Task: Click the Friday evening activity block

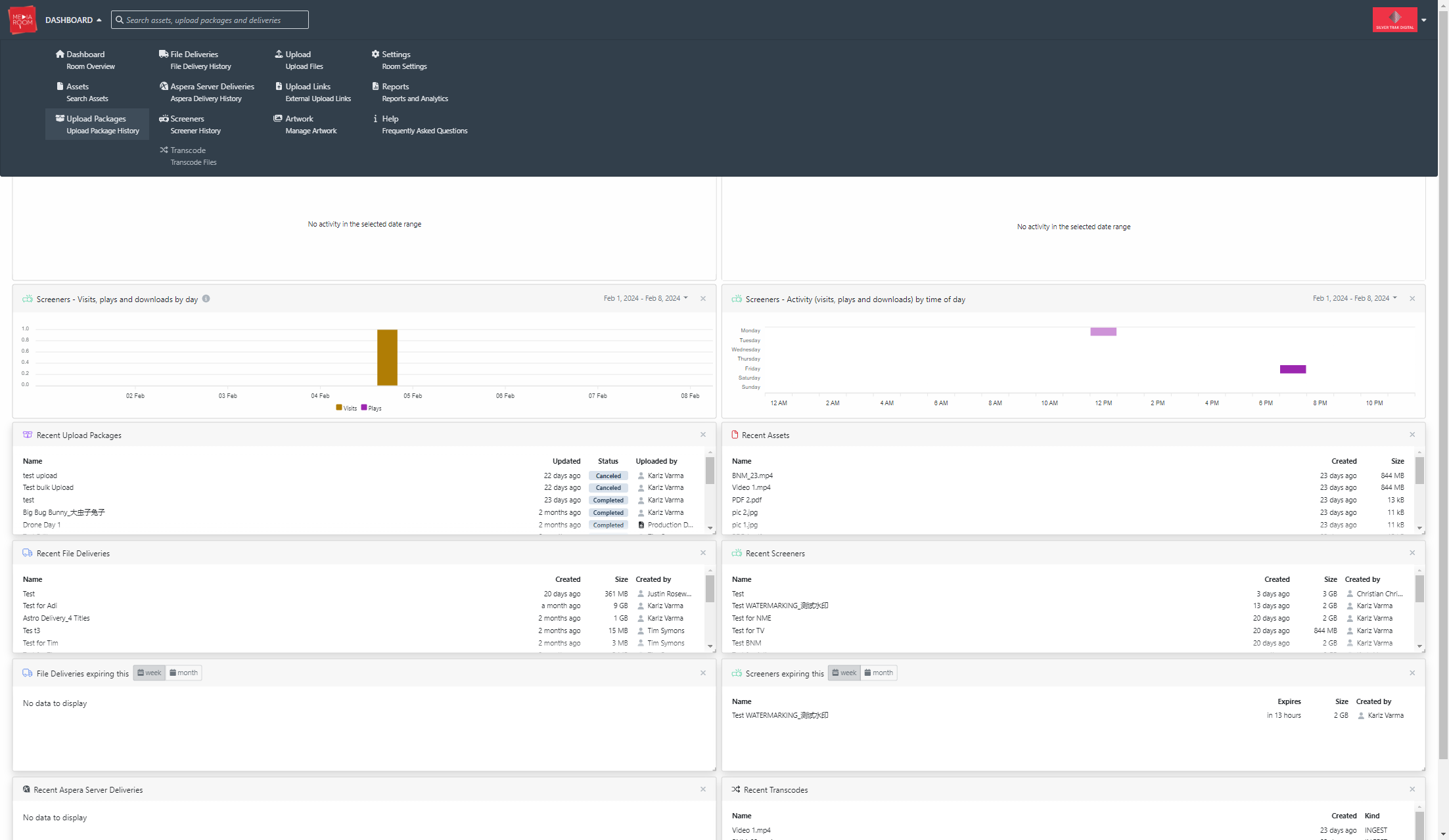Action: [x=1293, y=369]
